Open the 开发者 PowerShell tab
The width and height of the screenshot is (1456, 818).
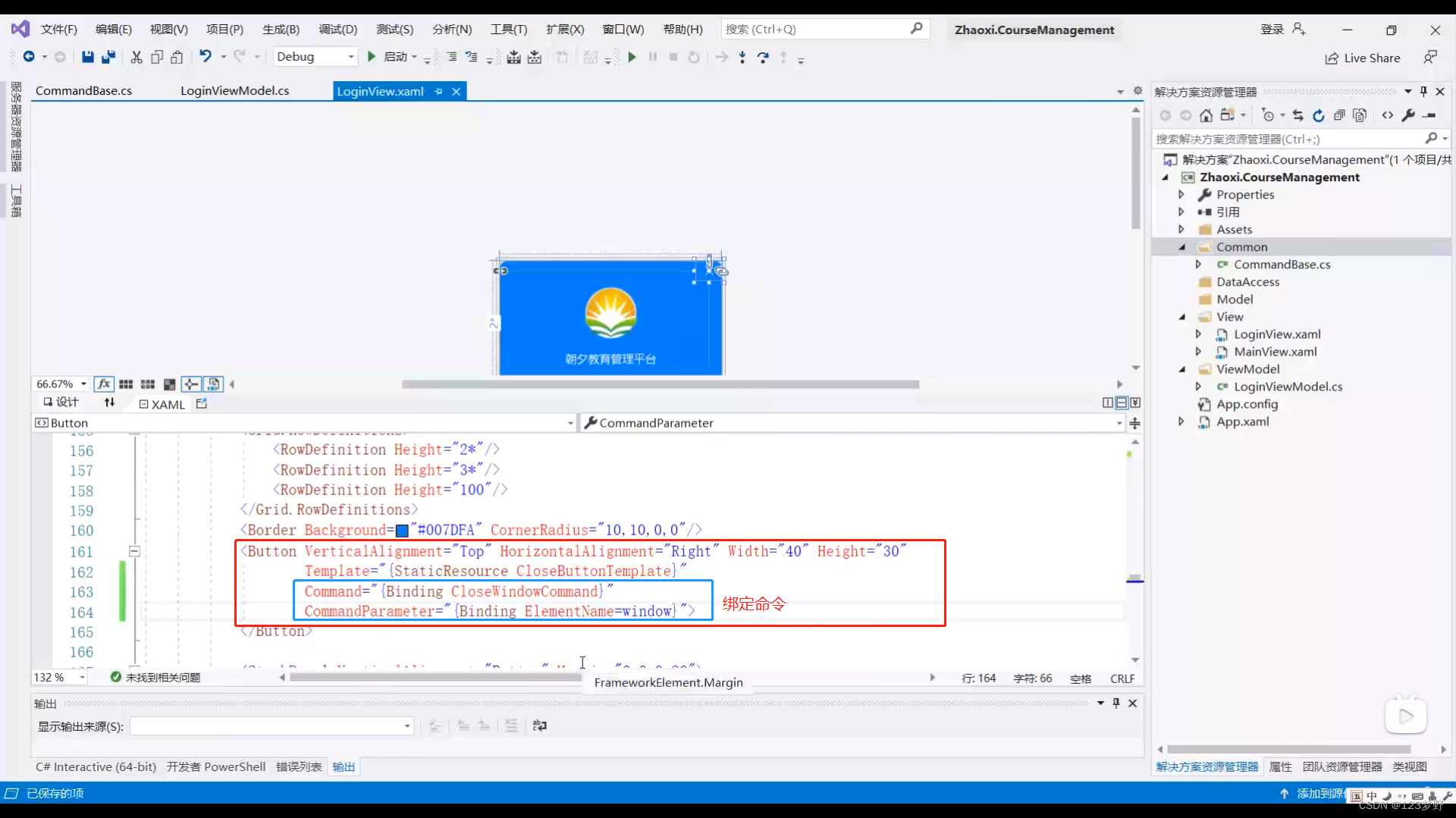tap(216, 767)
